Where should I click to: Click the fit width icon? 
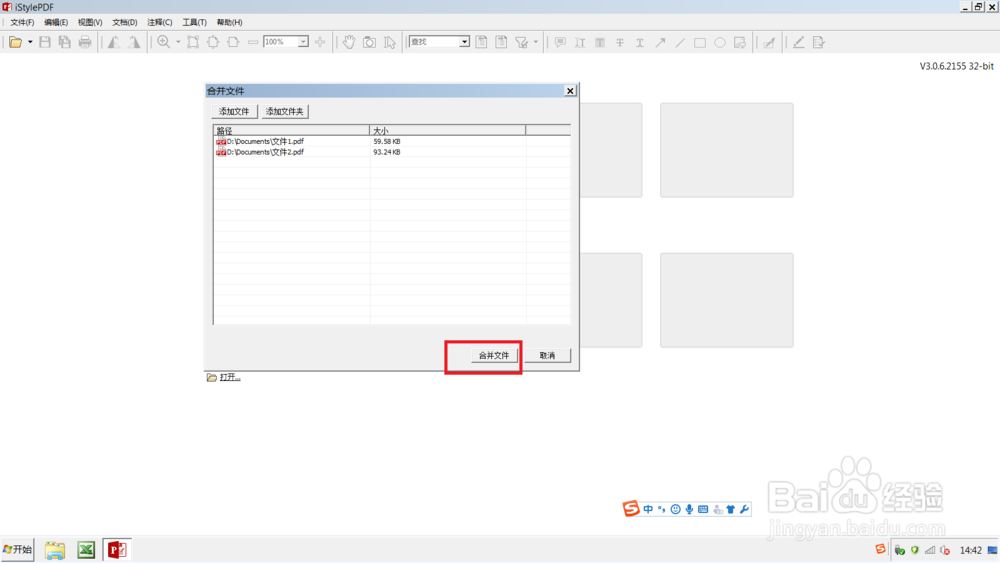[x=233, y=42]
